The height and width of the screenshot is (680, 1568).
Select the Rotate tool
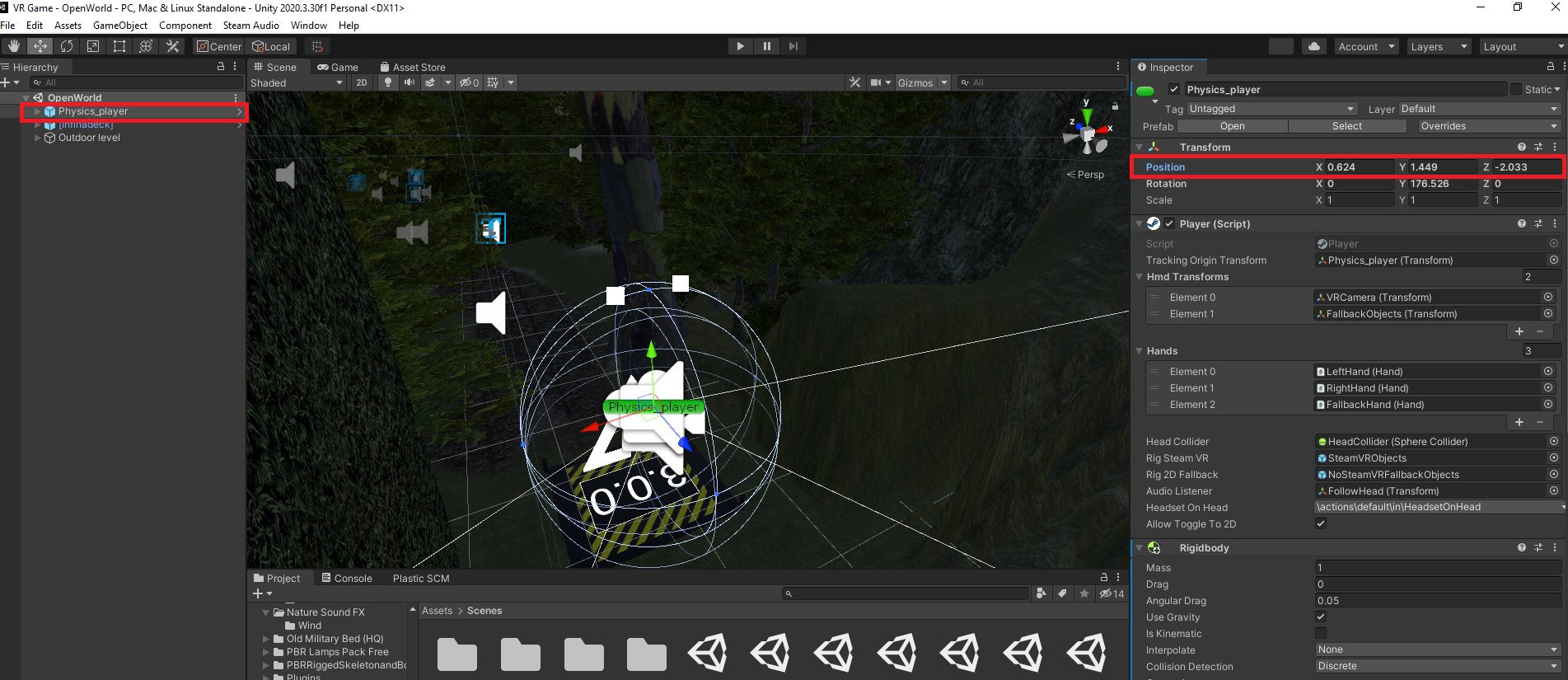(67, 46)
